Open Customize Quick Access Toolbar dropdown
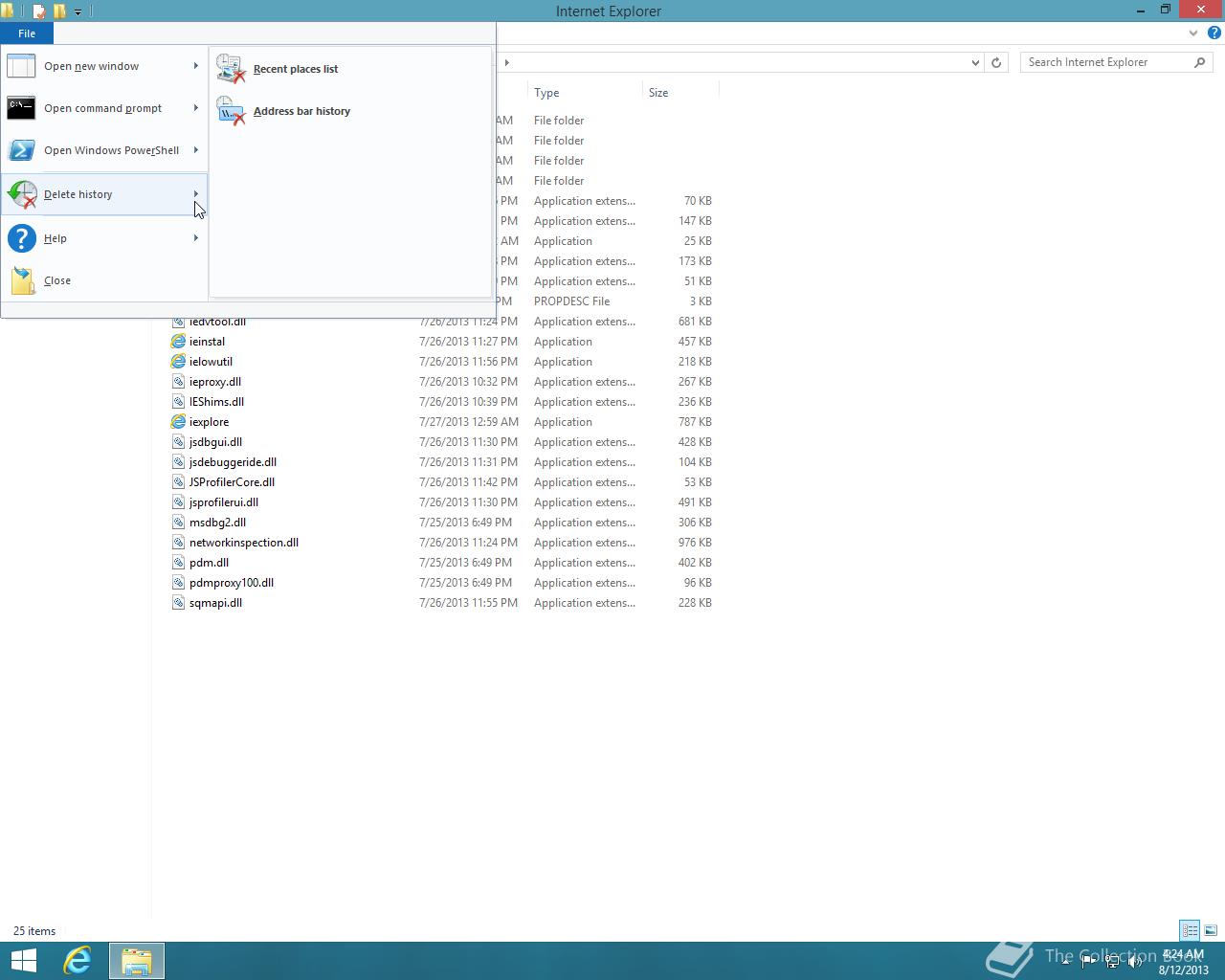This screenshot has width=1225, height=980. (78, 11)
